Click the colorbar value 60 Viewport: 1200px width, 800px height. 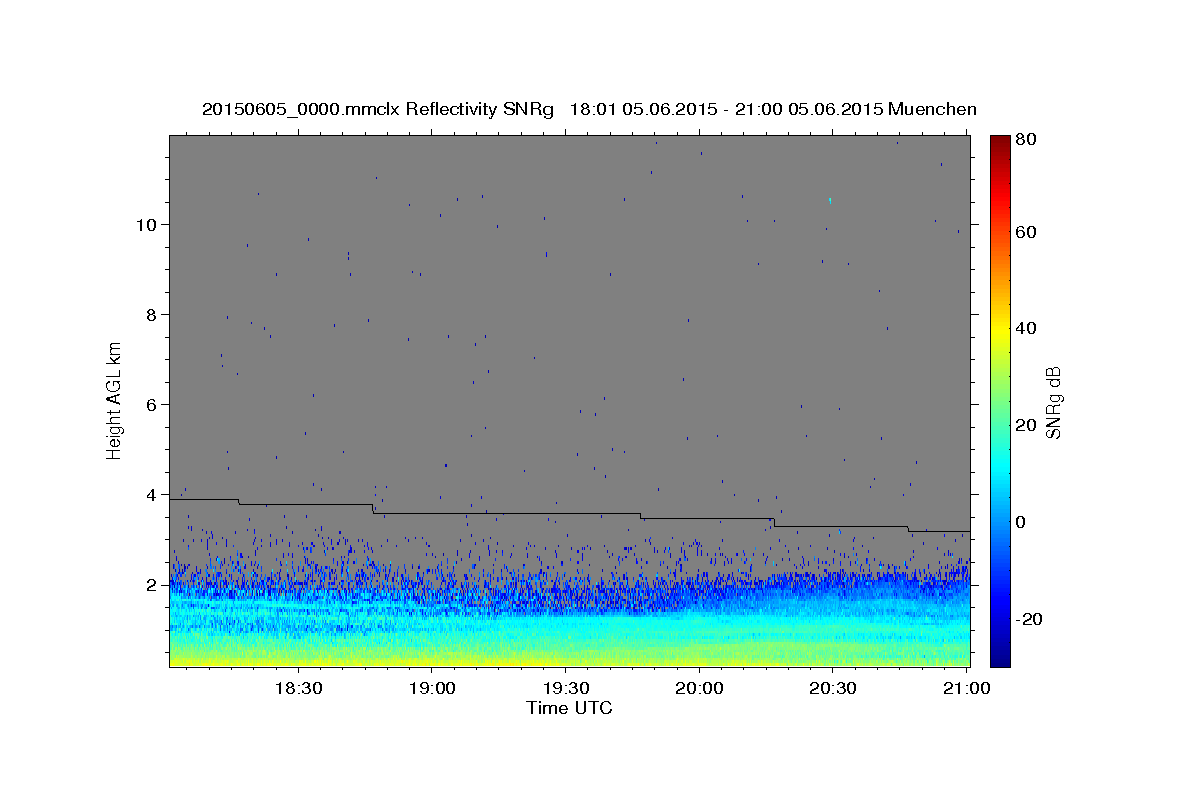(1026, 232)
